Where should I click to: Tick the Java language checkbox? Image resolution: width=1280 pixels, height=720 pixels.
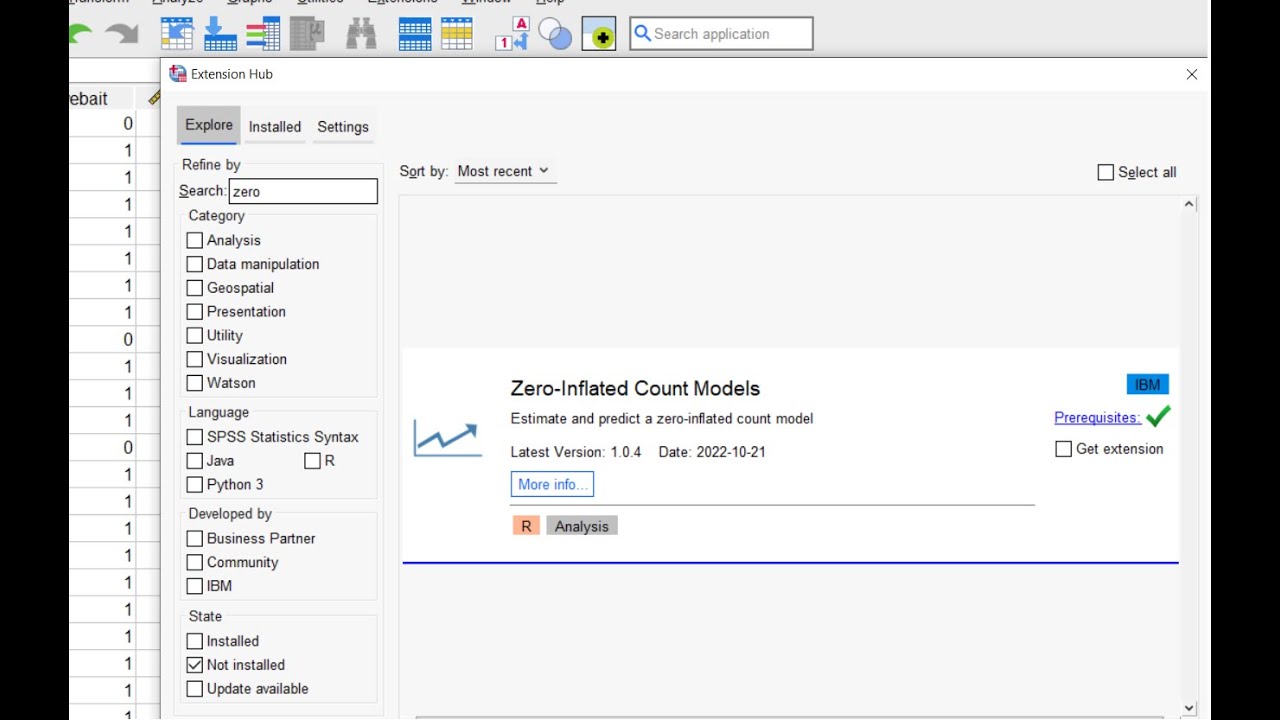pyautogui.click(x=195, y=461)
